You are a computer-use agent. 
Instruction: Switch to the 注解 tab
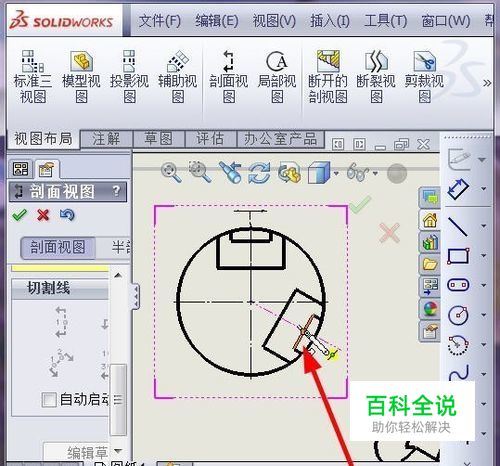107,139
